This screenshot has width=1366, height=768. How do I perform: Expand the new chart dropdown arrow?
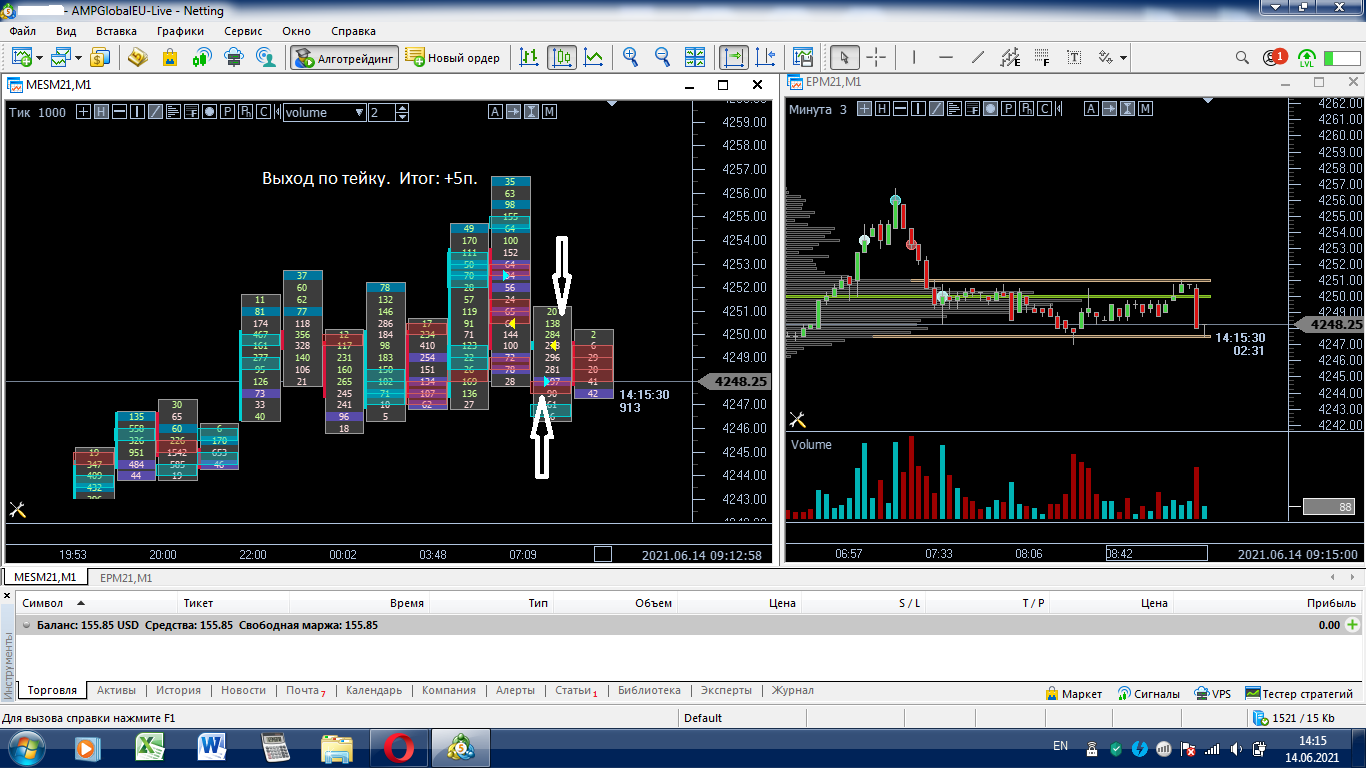click(x=39, y=58)
